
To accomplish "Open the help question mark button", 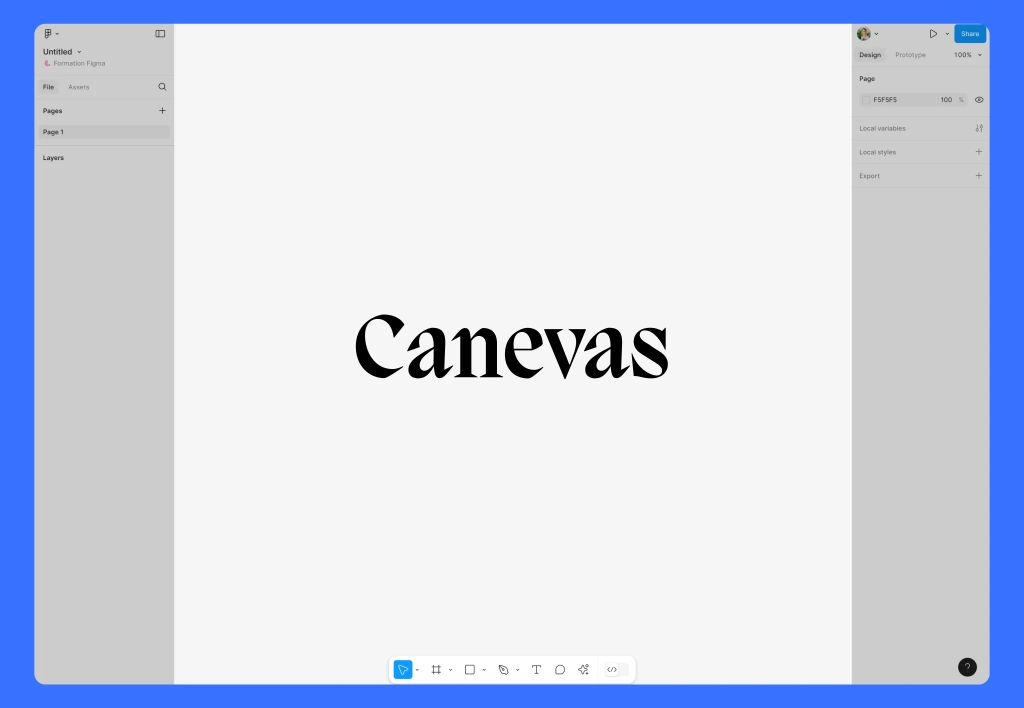I will tap(967, 667).
